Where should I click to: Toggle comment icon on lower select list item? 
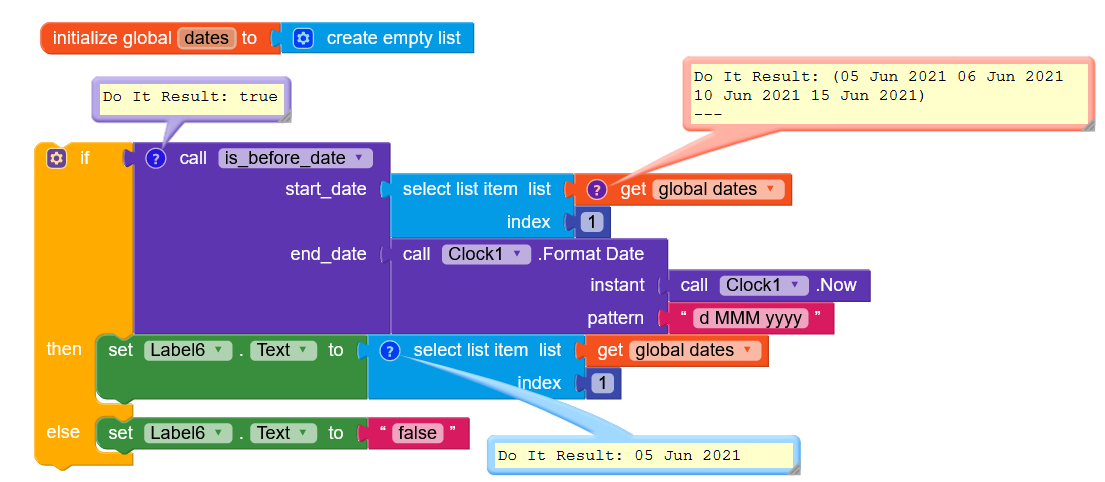(x=390, y=350)
